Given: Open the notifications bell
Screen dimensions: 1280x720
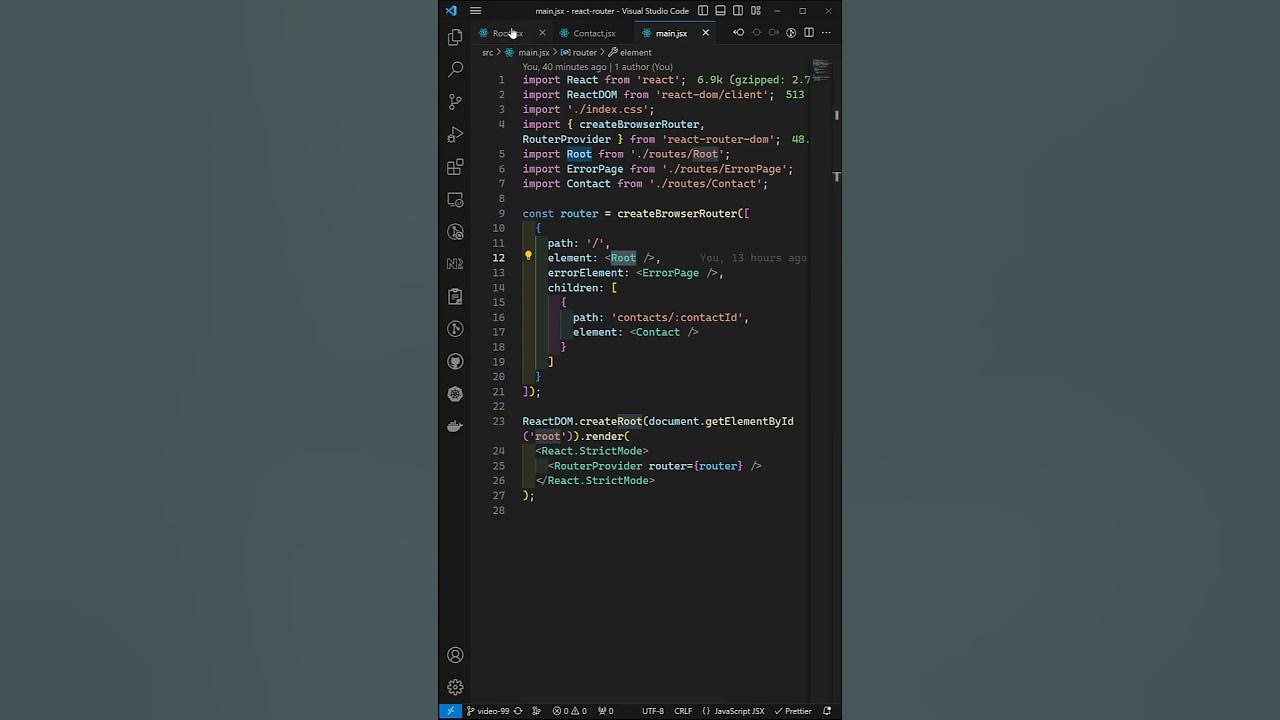Looking at the screenshot, I should tap(827, 711).
